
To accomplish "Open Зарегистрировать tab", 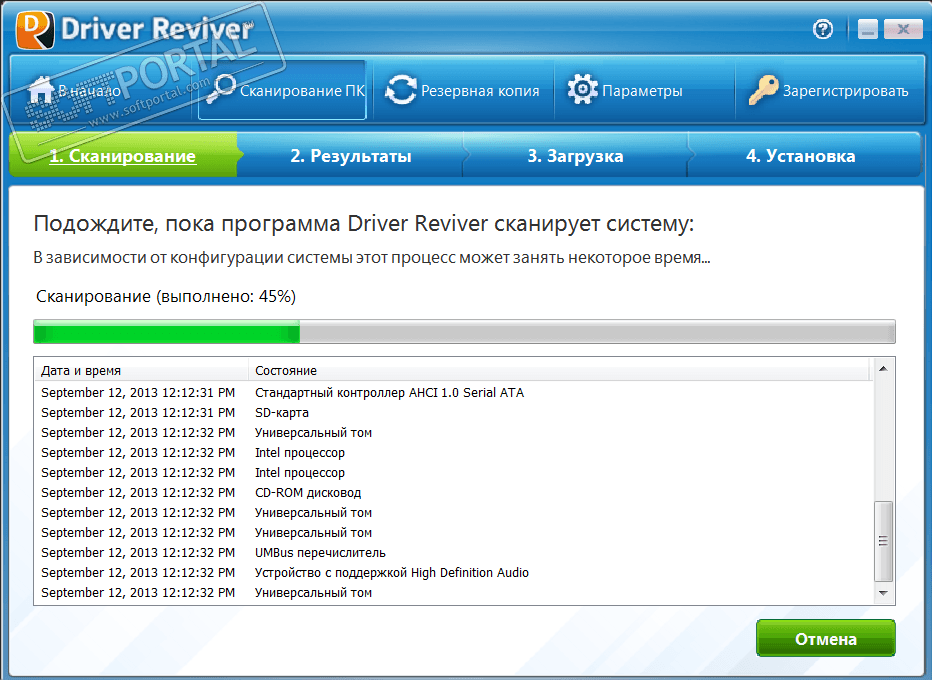I will 829,90.
